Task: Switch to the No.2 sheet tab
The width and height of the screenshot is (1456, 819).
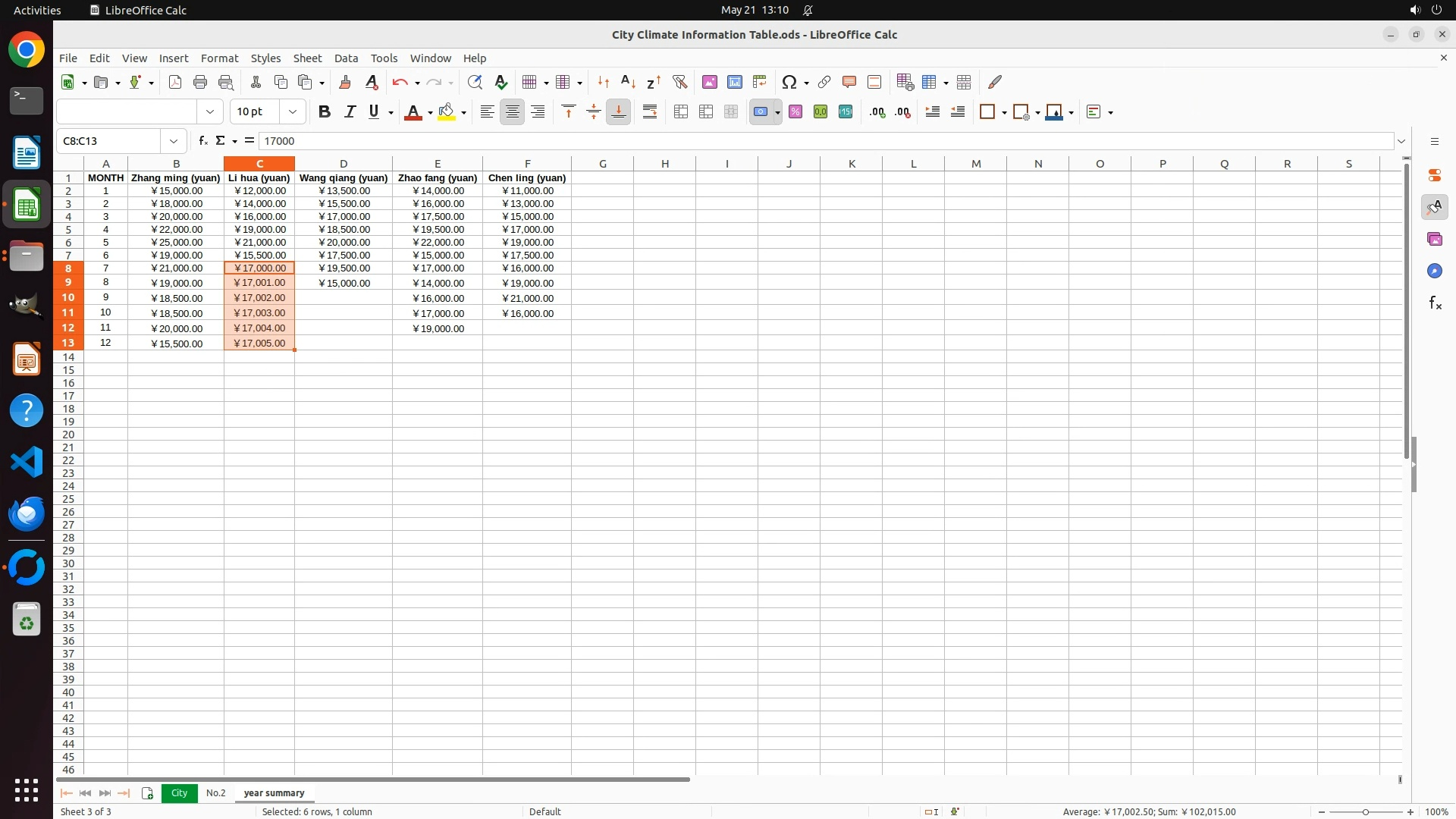Action: point(215,793)
